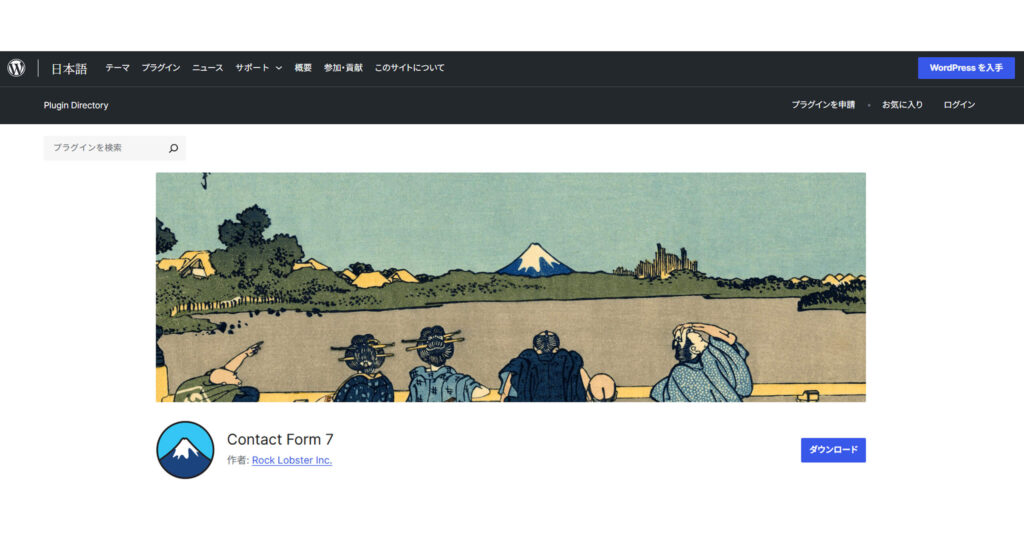1024x536 pixels.
Task: Open the Rock Lobster Inc. author link
Action: pos(292,460)
